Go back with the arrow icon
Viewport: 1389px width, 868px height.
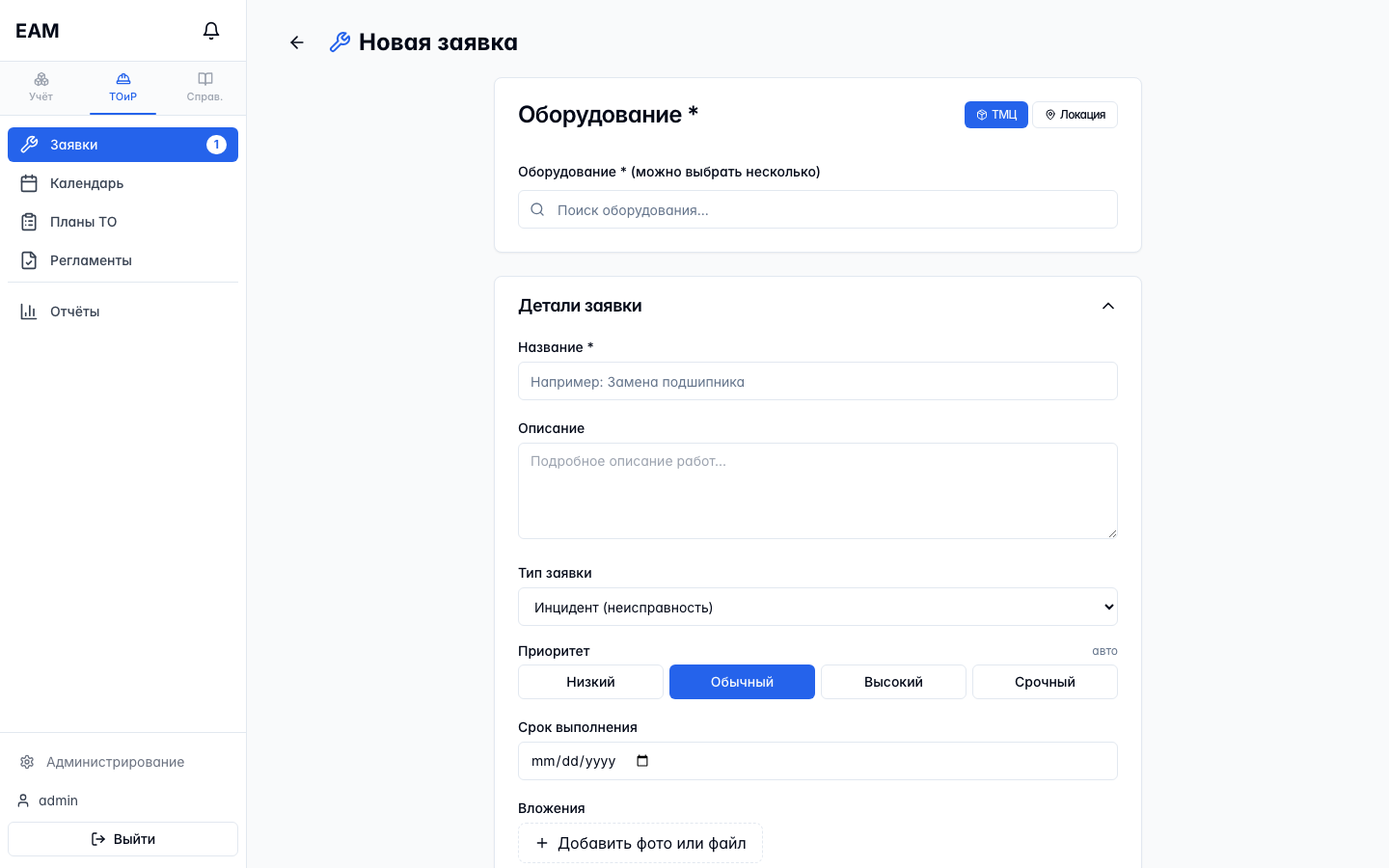click(x=297, y=42)
